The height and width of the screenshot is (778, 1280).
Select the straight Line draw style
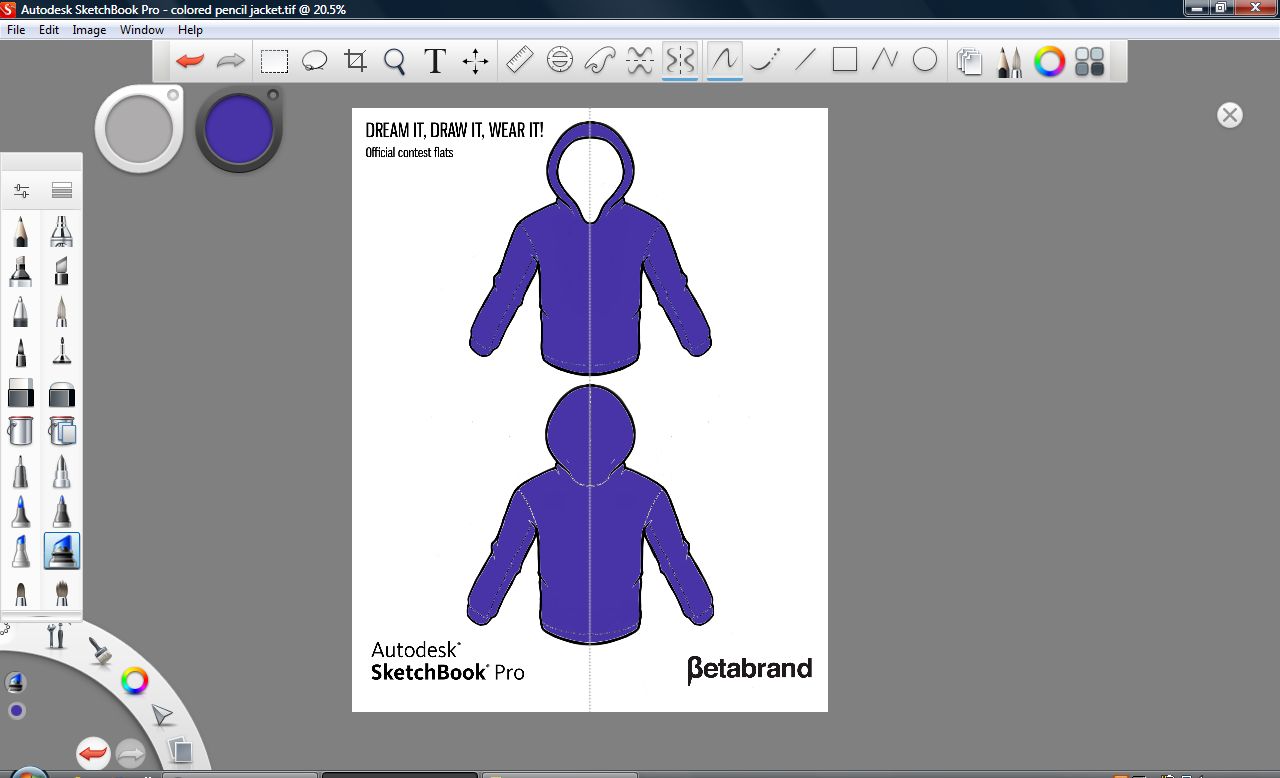click(x=805, y=61)
